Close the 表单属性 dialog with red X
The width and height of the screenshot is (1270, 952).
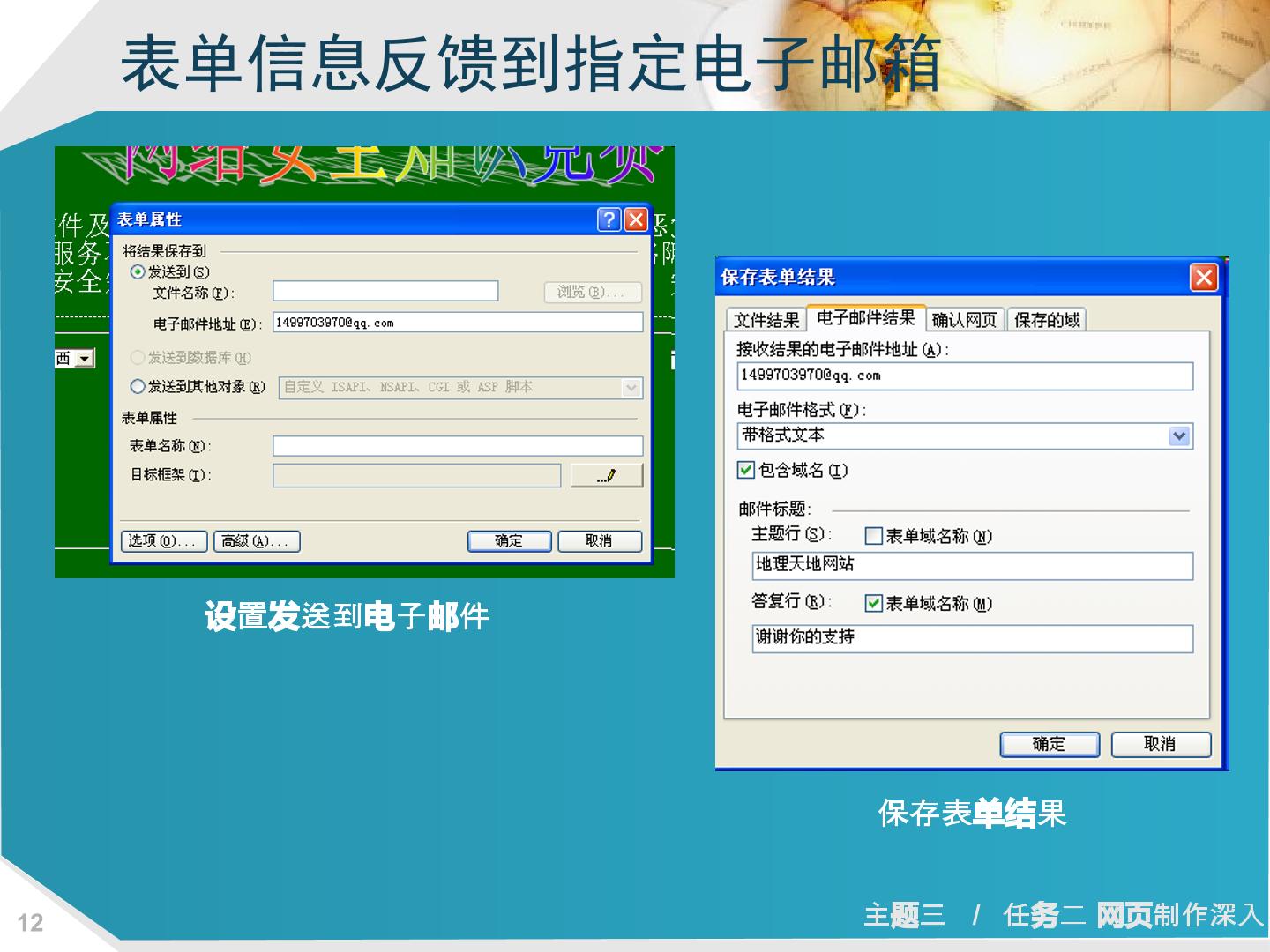(636, 219)
